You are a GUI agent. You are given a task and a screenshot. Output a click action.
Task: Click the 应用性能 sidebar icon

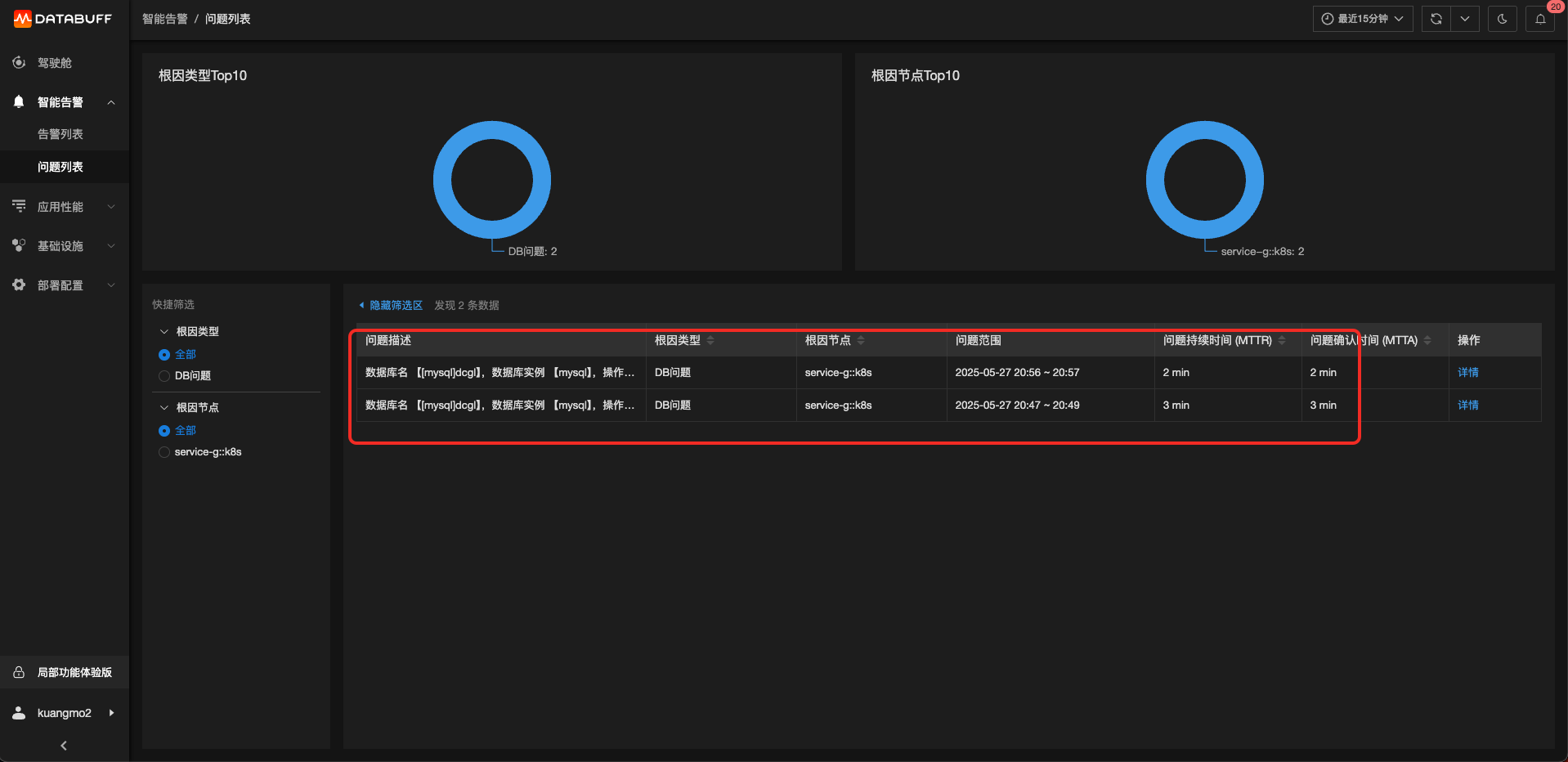click(x=19, y=206)
